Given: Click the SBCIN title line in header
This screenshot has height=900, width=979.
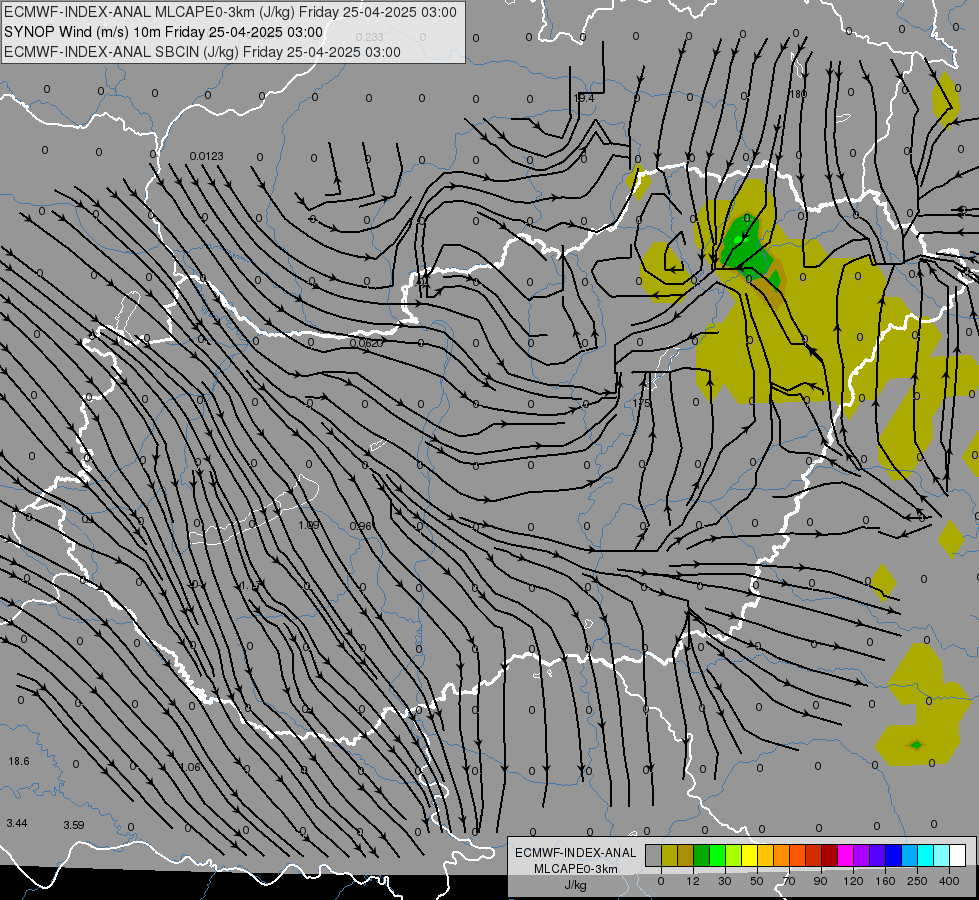Looking at the screenshot, I should (x=202, y=52).
